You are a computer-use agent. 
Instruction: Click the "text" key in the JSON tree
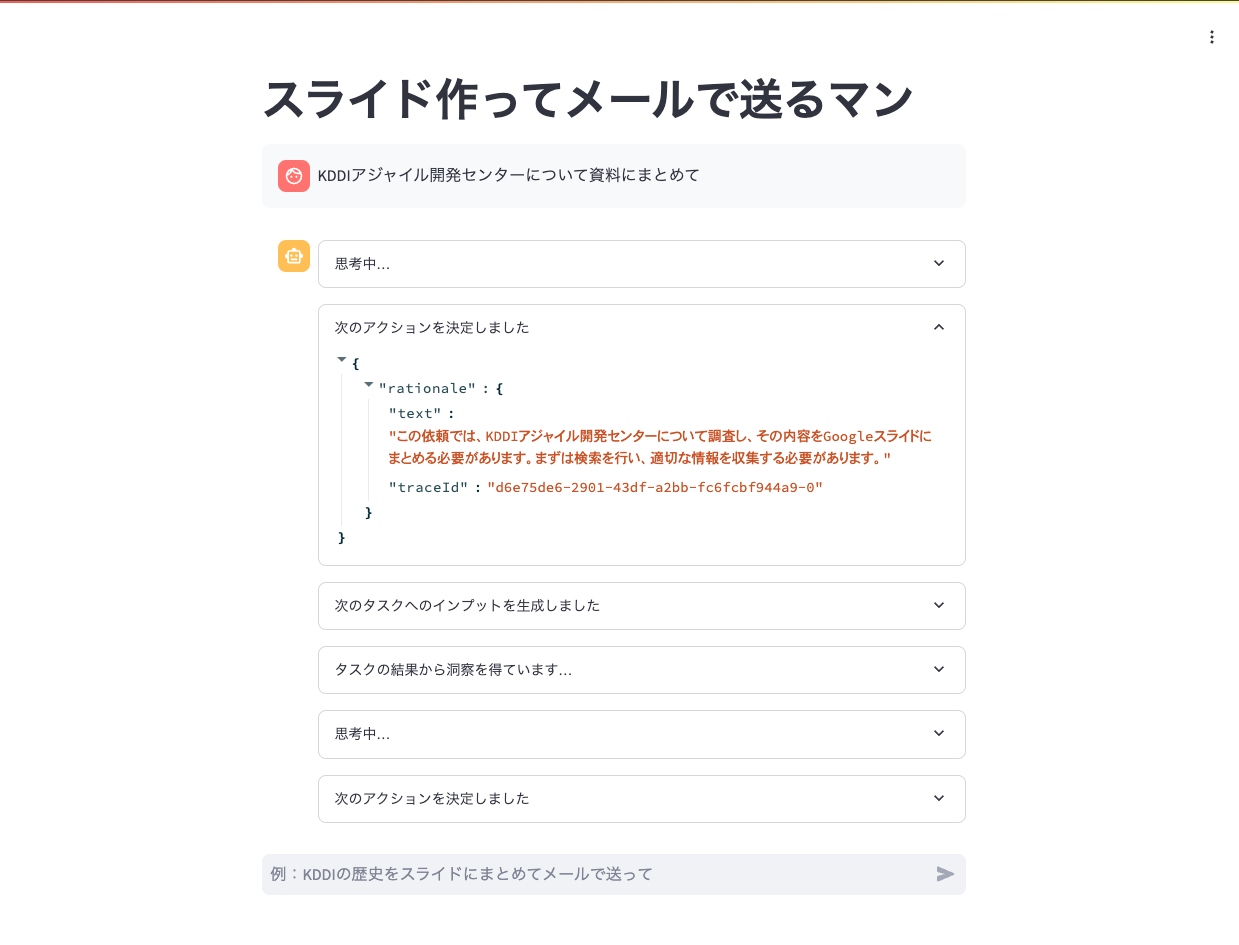click(412, 413)
